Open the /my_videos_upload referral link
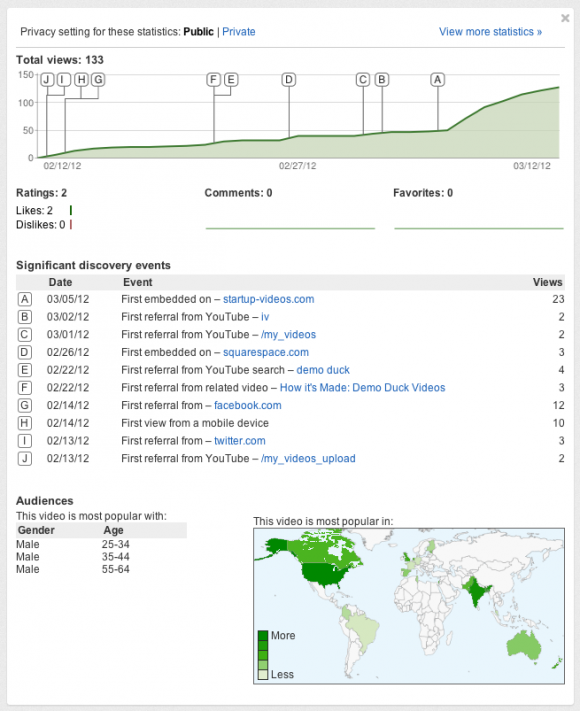The width and height of the screenshot is (580, 711). click(x=308, y=458)
